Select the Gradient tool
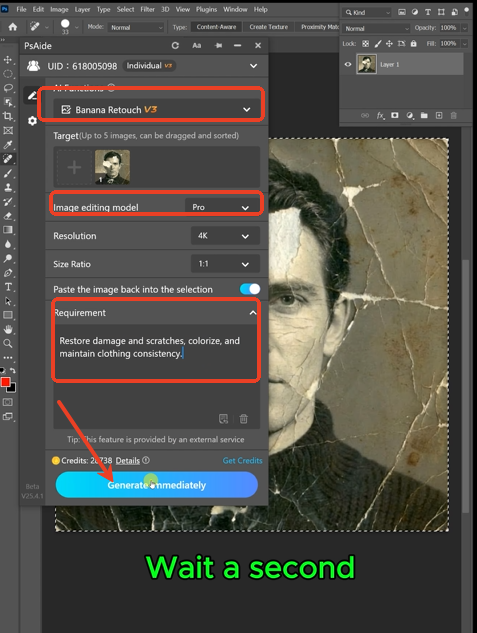The width and height of the screenshot is (477, 633). 8,230
